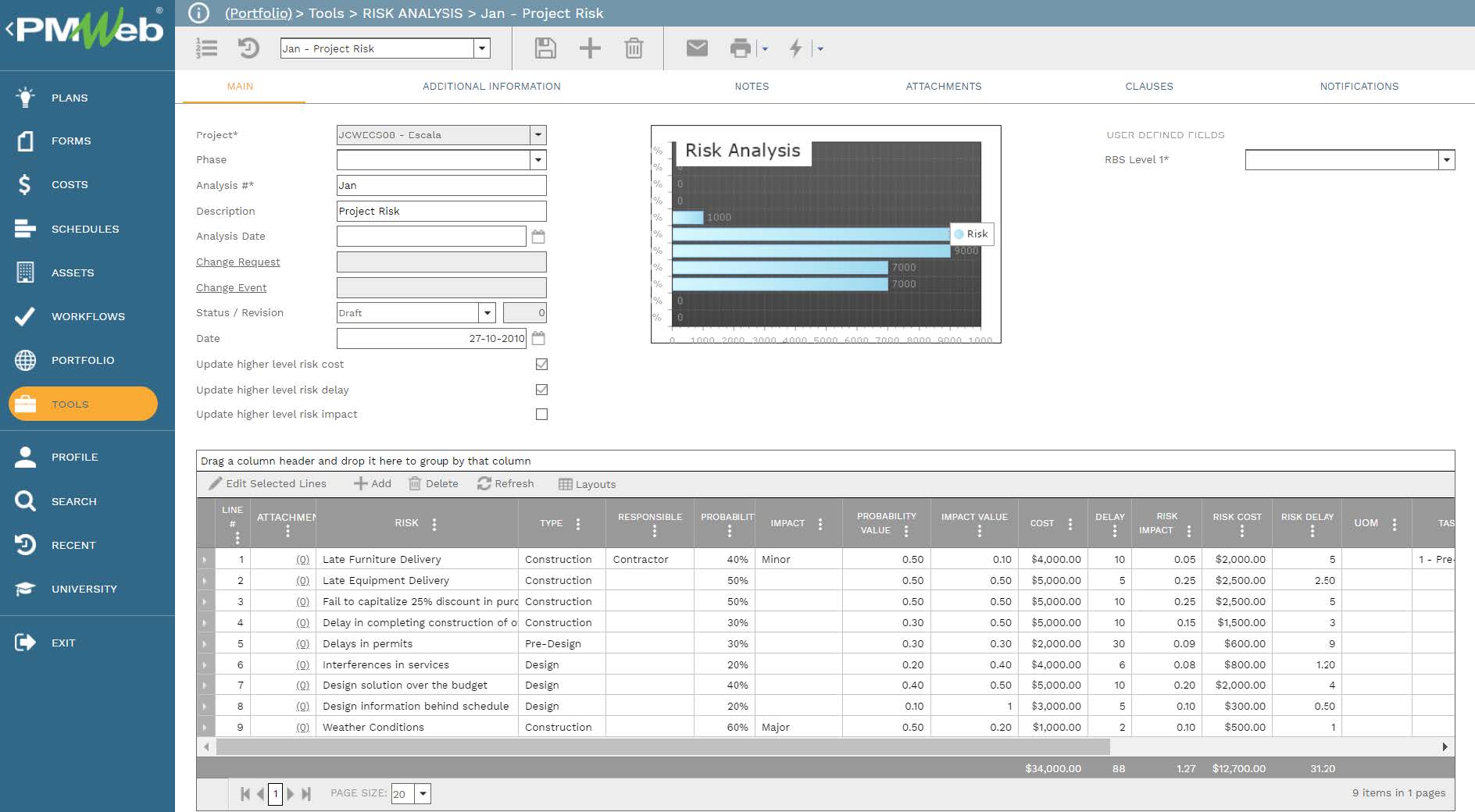Open Layouts in grid toolbar
Screen dimensions: 1475x812
click(587, 484)
